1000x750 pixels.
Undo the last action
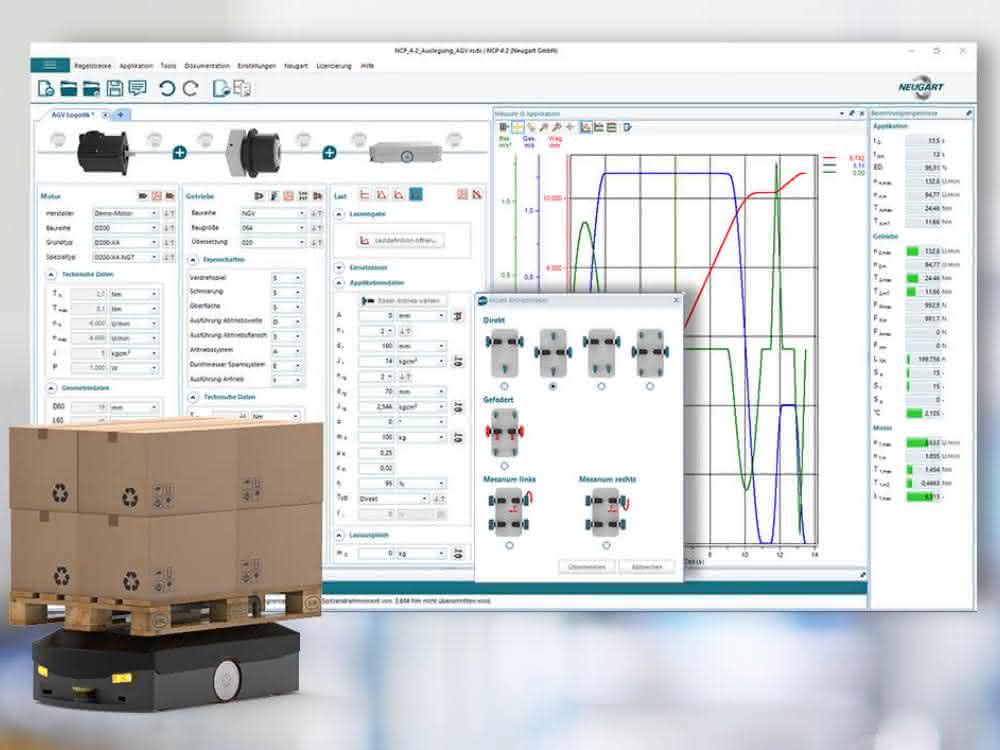167,89
